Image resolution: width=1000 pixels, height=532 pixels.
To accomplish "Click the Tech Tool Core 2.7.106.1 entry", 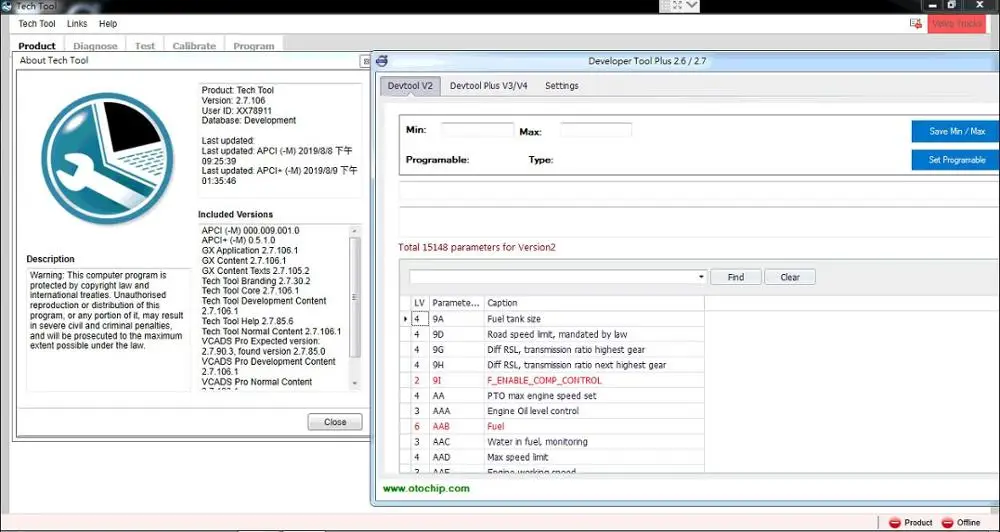I will (249, 291).
